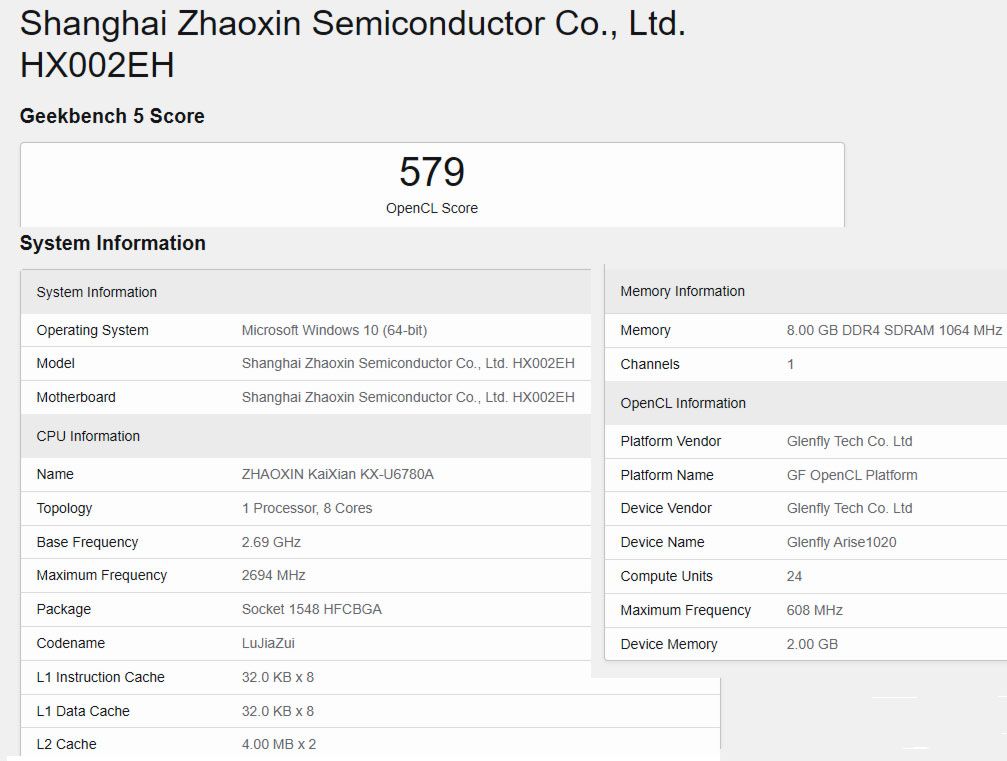The image size is (1007, 761).
Task: Click the Geekbench 5 Score heading
Action: [x=112, y=116]
